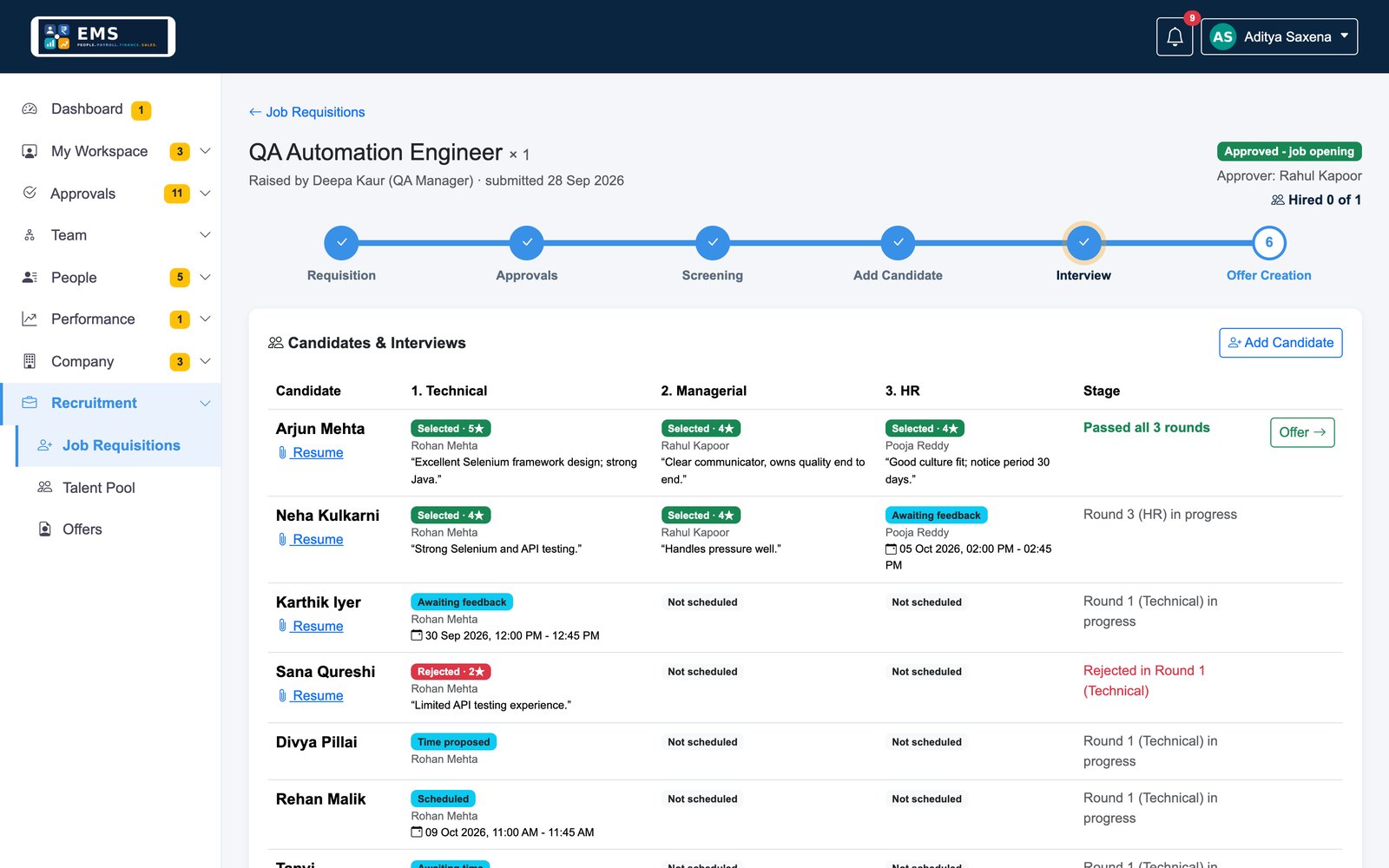This screenshot has width=1389, height=868.
Task: Click the Recruitment briefcase icon
Action: pos(30,403)
